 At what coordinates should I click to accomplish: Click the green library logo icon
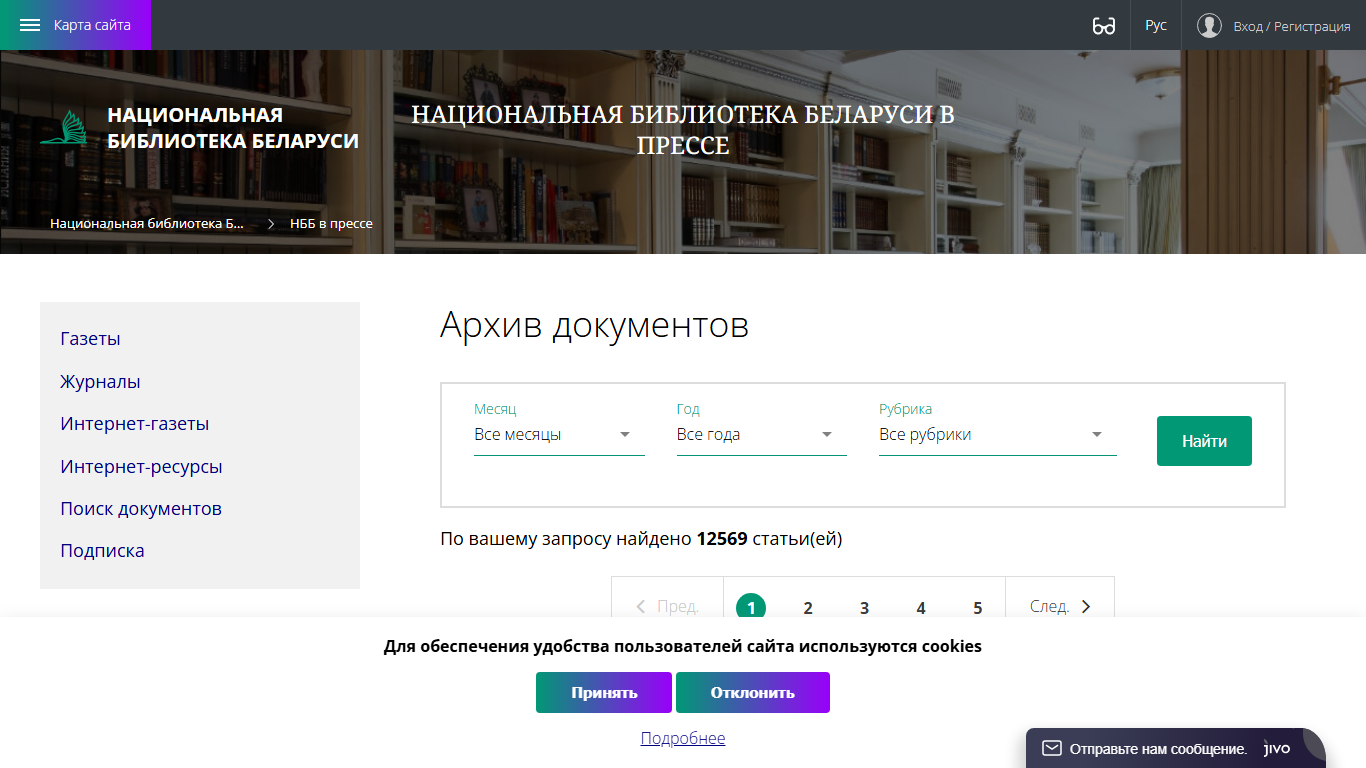coord(63,129)
